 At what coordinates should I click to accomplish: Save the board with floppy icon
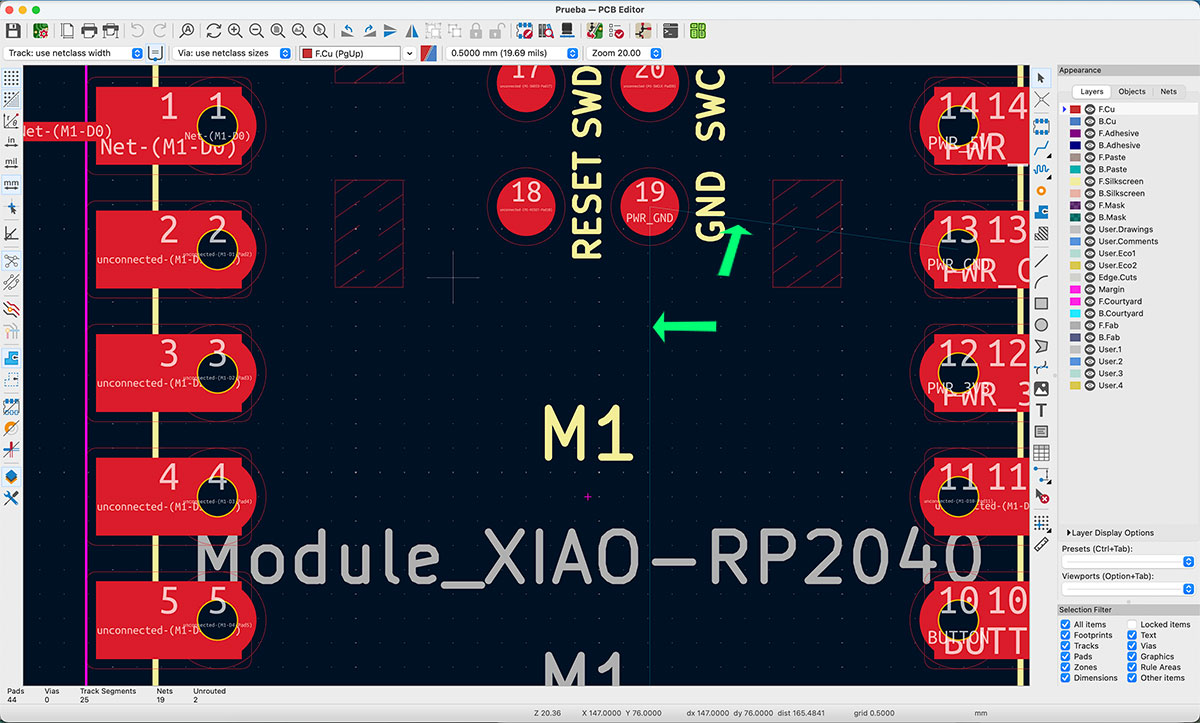pos(13,31)
